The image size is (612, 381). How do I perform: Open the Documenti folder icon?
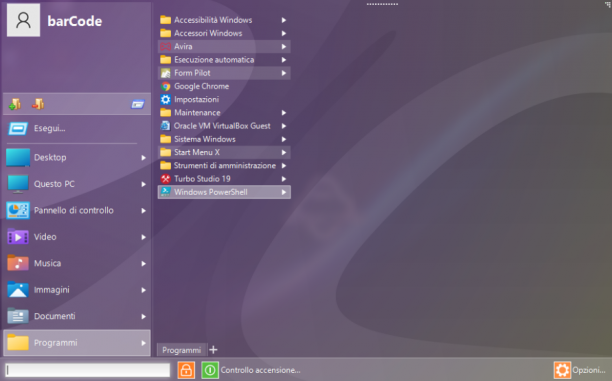(x=18, y=316)
